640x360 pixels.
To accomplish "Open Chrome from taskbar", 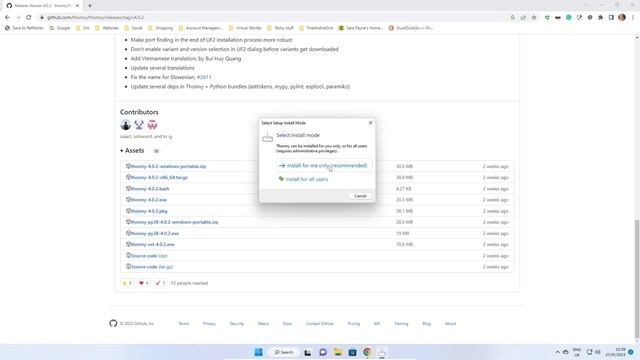I will point(367,352).
